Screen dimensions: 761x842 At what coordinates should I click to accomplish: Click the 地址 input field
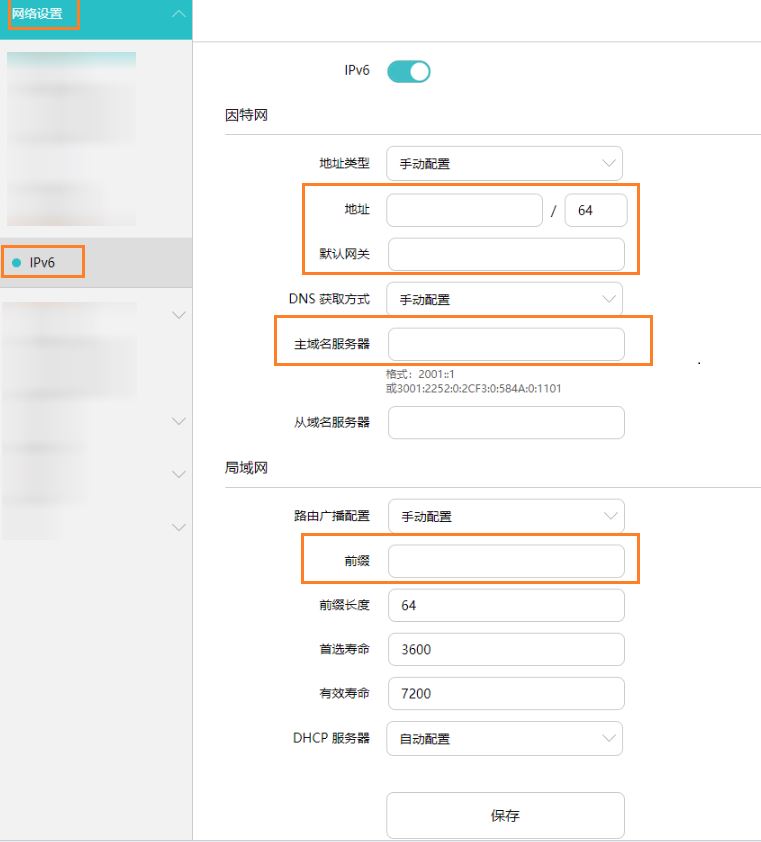click(x=464, y=209)
